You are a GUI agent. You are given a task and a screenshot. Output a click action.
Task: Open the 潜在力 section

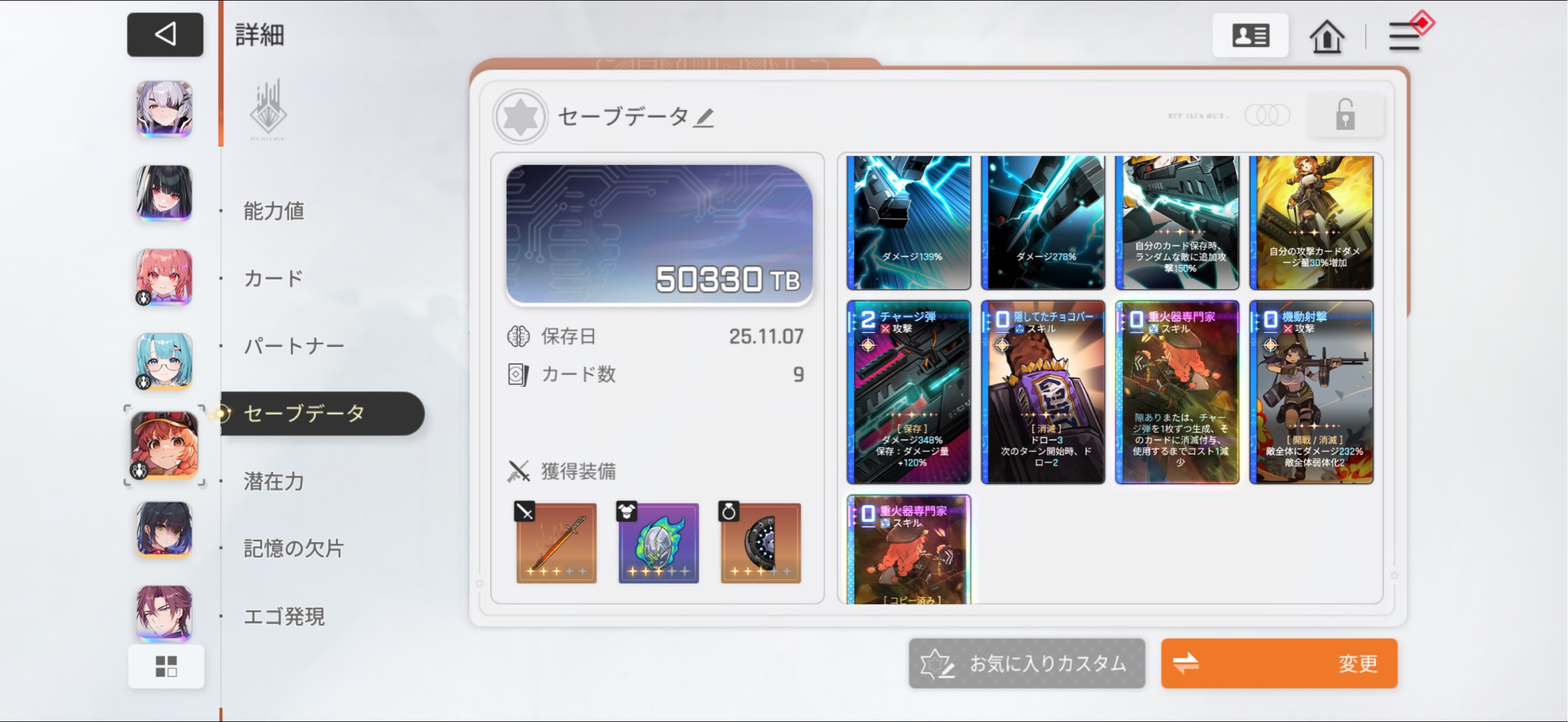pyautogui.click(x=274, y=481)
